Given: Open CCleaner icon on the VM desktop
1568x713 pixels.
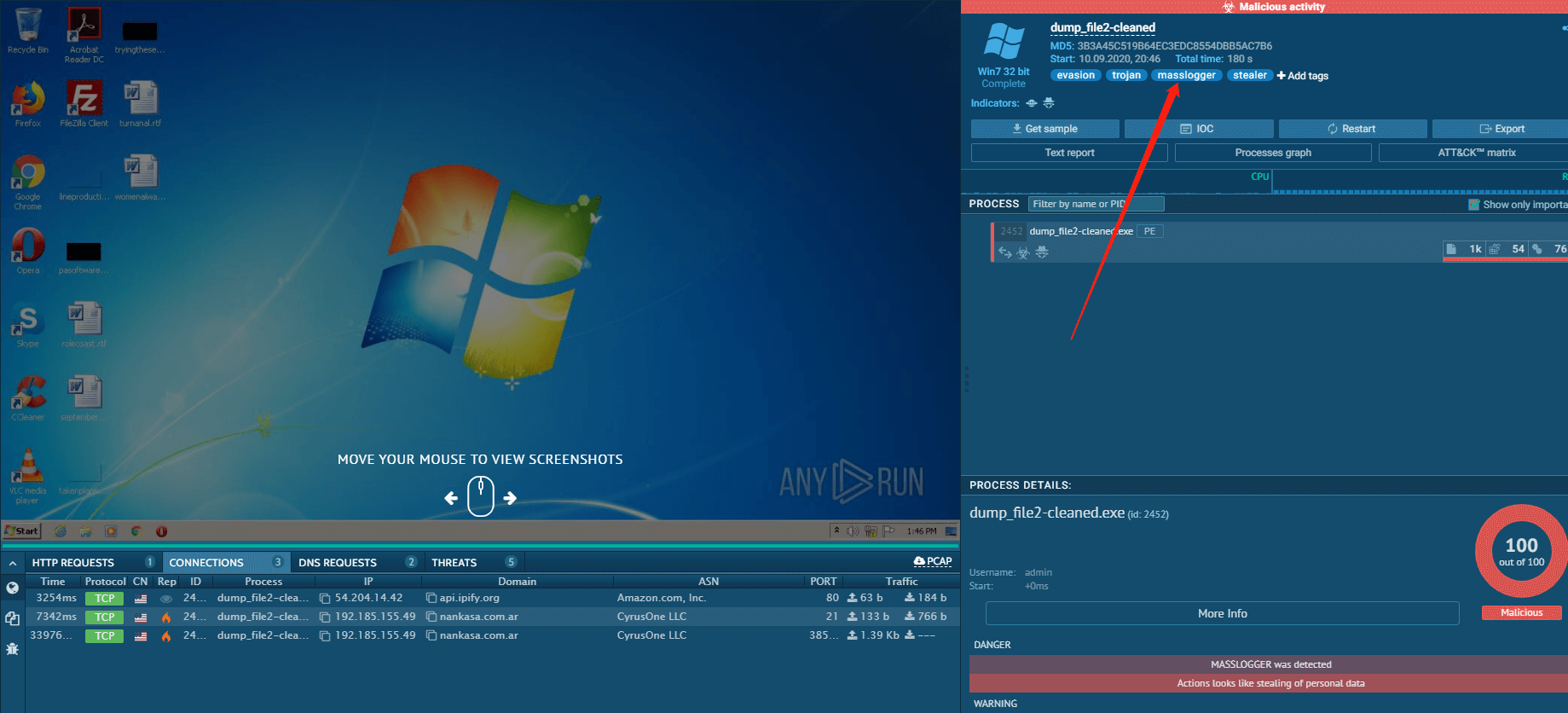Looking at the screenshot, I should tap(28, 398).
